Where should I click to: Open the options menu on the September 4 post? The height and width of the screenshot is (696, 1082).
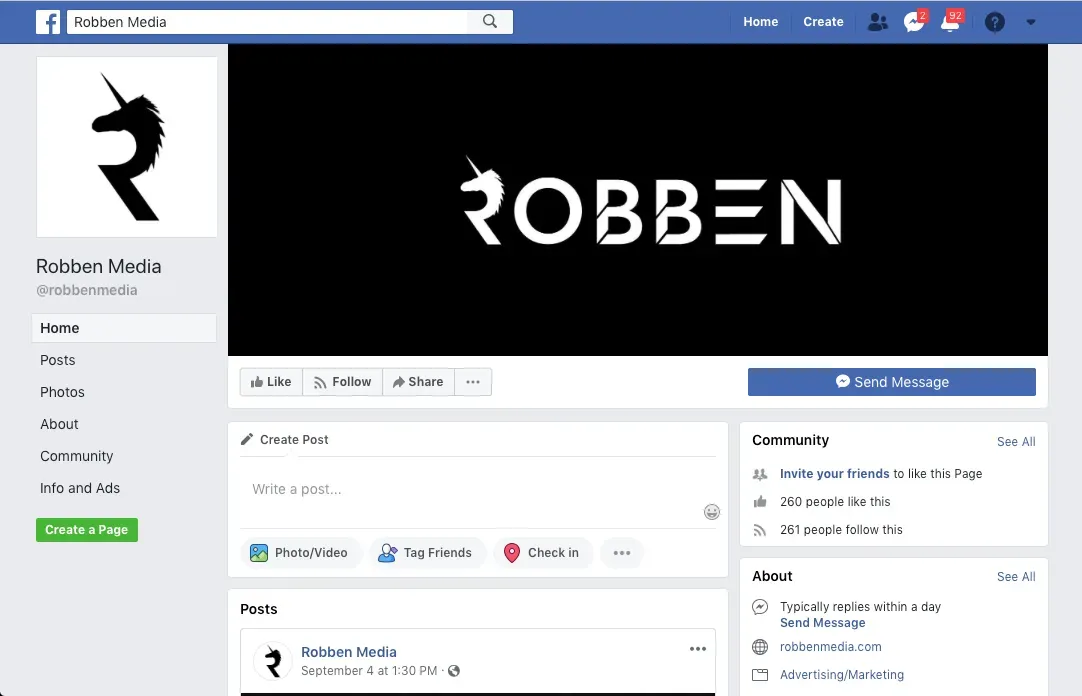point(697,648)
